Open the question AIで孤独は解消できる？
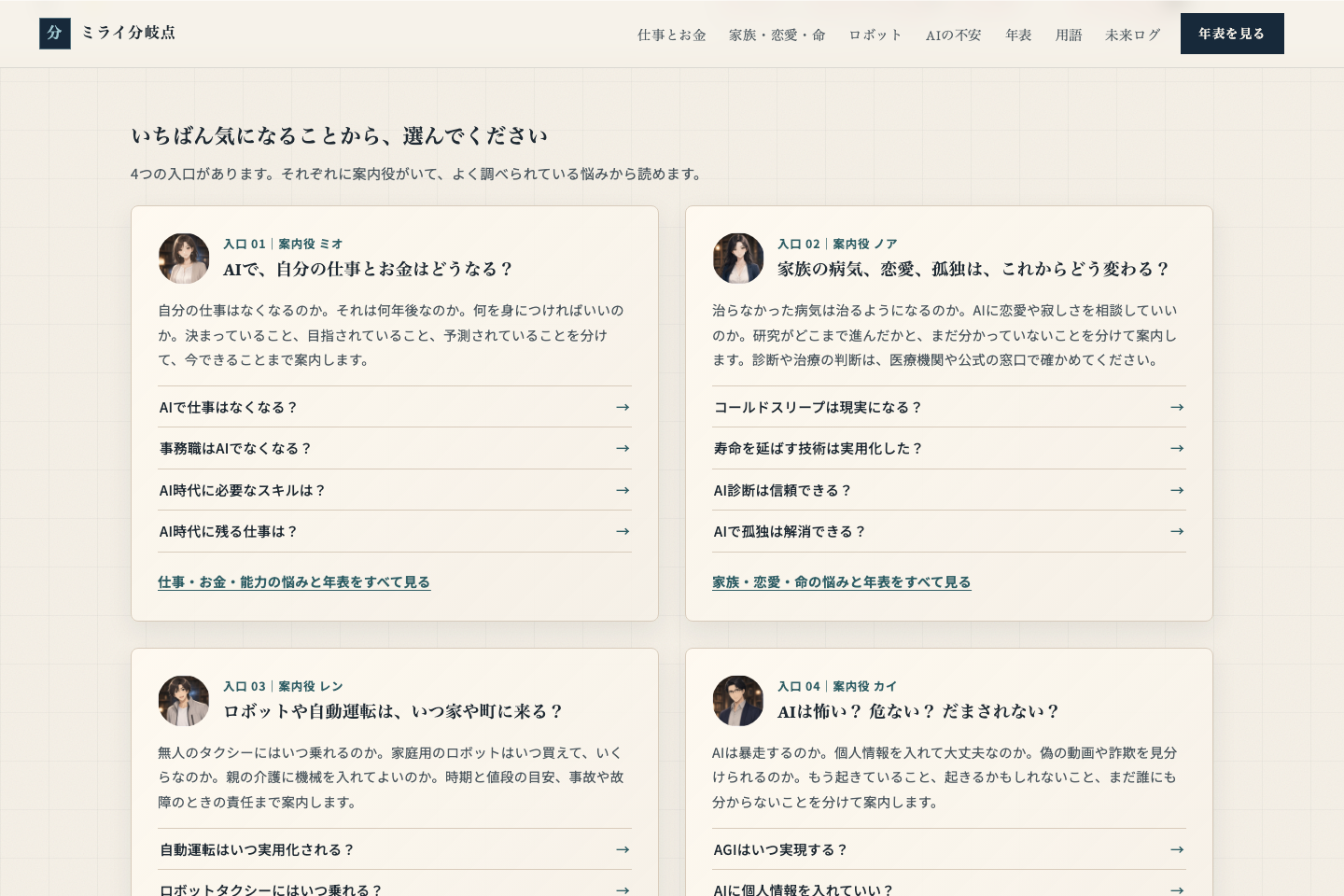The width and height of the screenshot is (1344, 896). click(x=949, y=531)
